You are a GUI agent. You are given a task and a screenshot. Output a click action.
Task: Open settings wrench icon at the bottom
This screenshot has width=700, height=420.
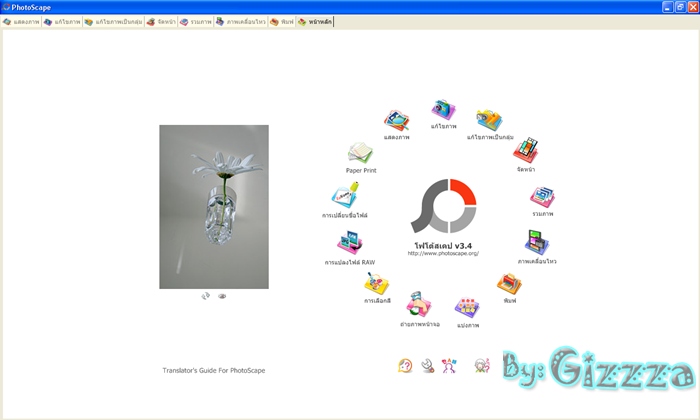(428, 366)
